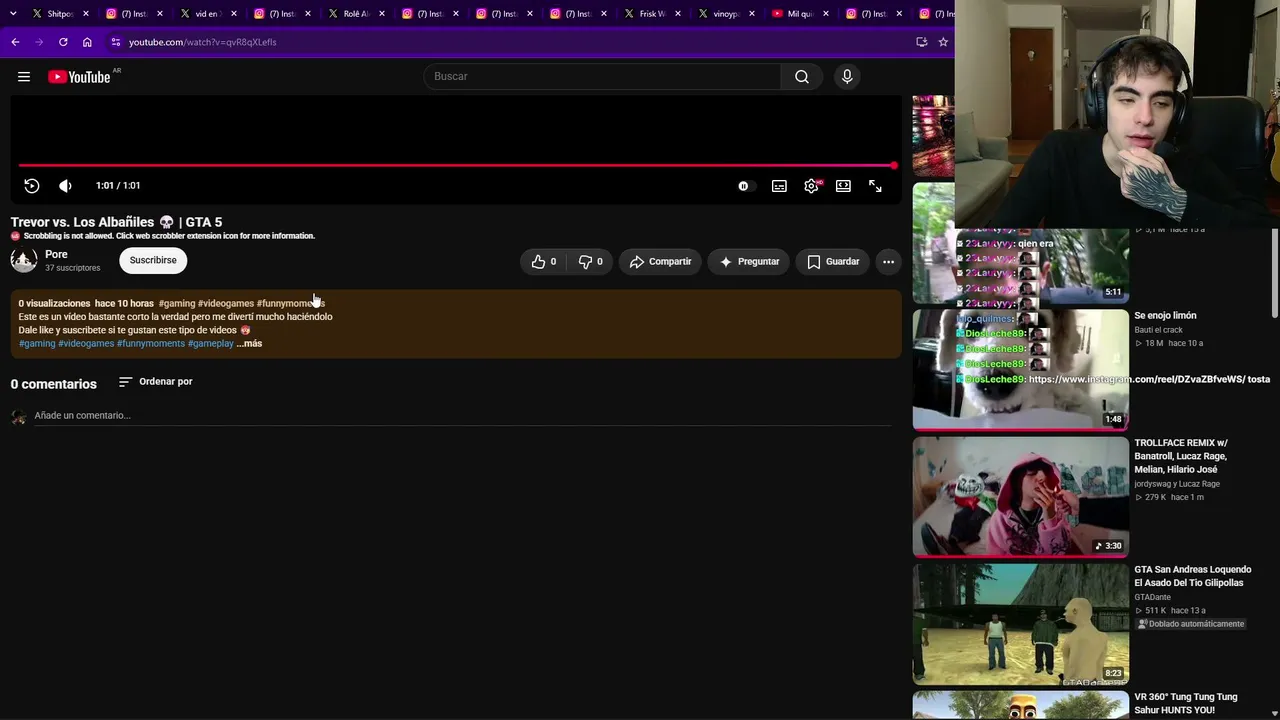
Task: Click the search magnifier button
Action: pos(802,77)
